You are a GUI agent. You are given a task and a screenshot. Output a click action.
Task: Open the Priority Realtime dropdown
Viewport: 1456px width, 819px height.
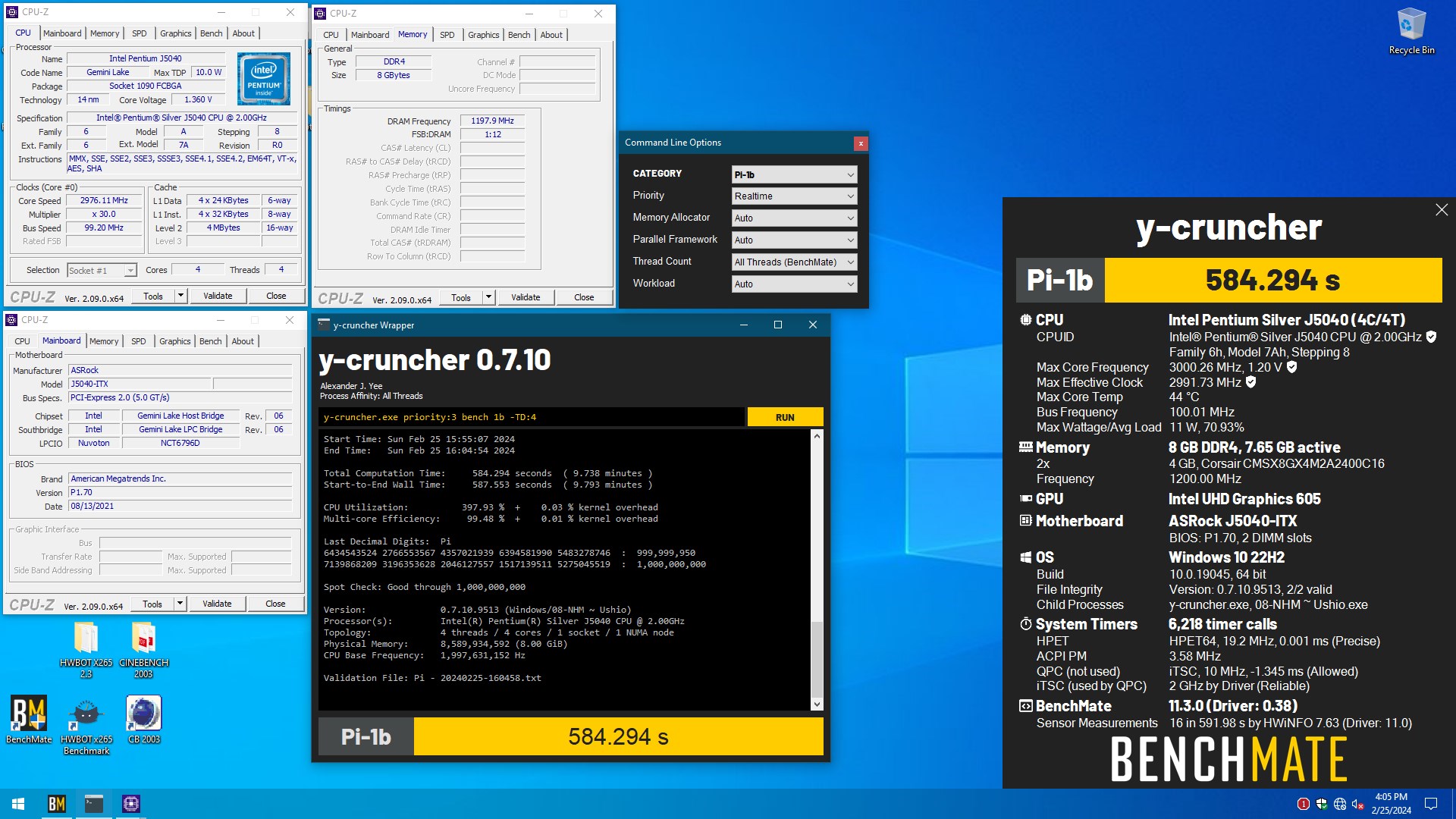point(794,196)
